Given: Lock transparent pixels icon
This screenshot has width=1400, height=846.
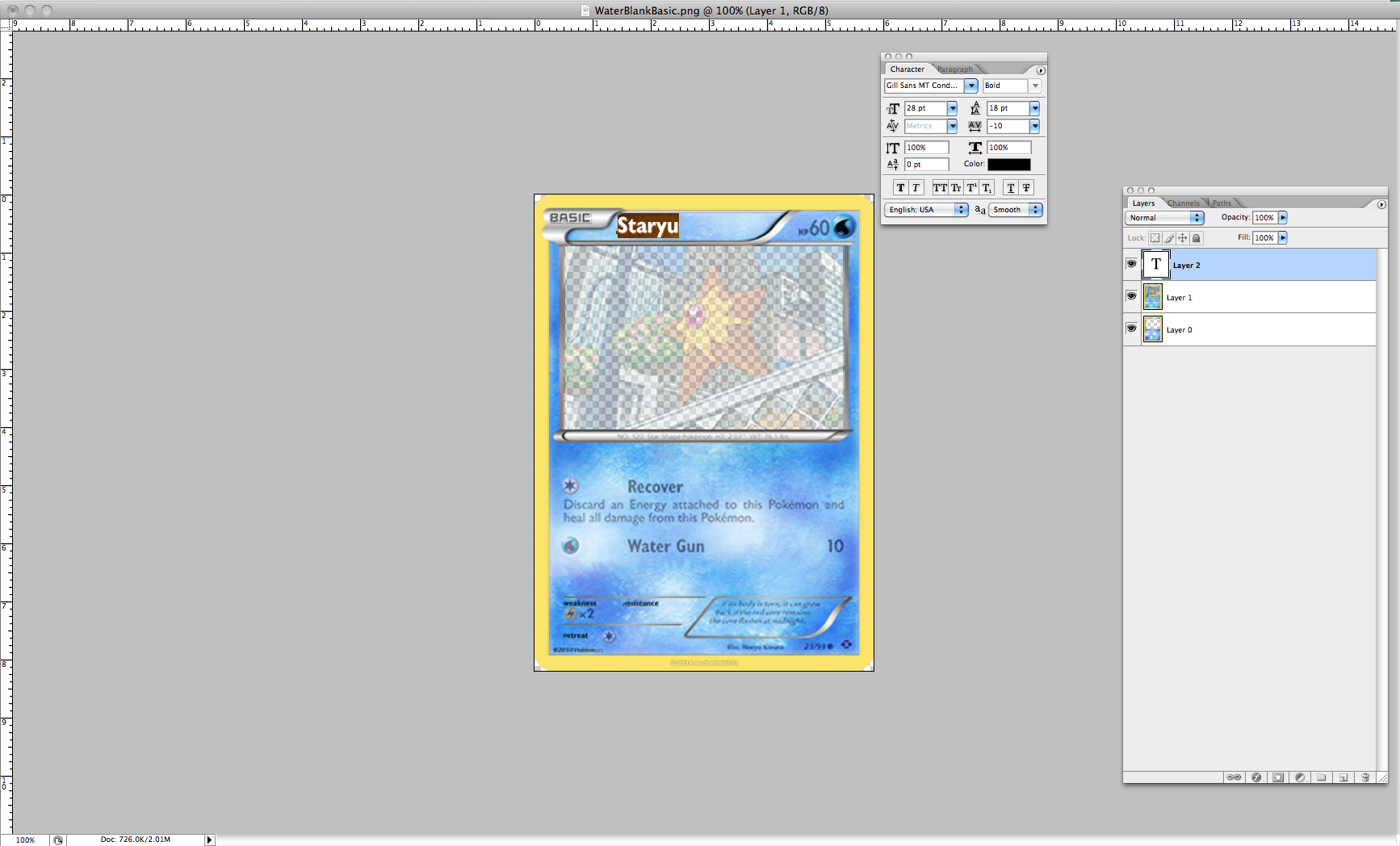Looking at the screenshot, I should coord(1155,238).
